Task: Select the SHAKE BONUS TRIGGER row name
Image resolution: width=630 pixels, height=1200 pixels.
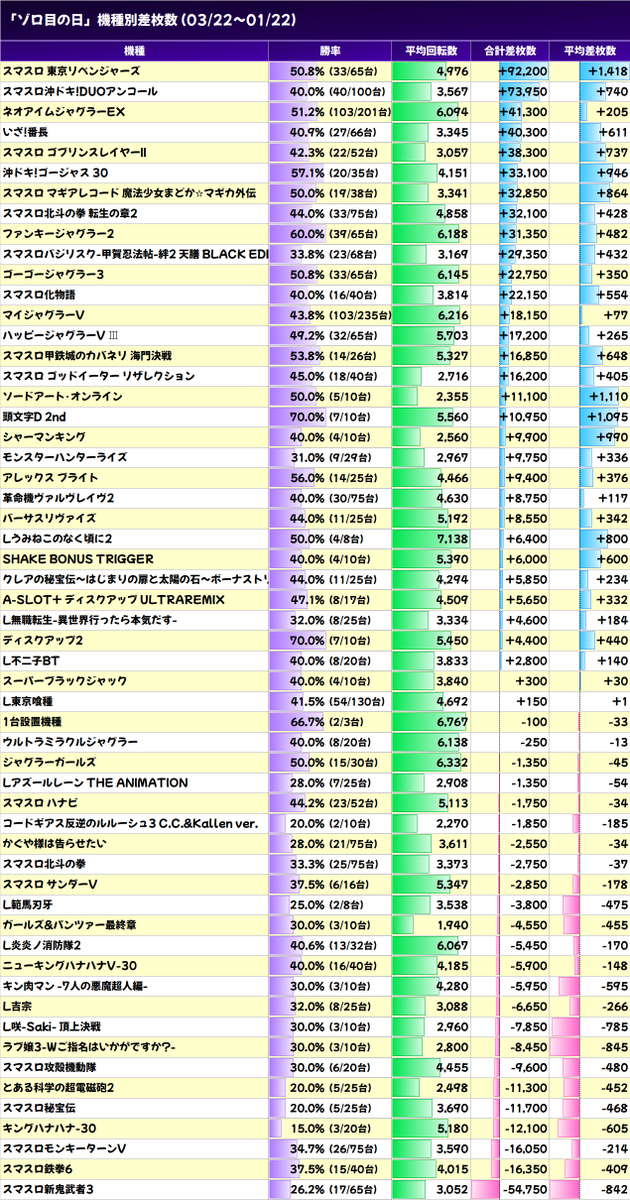Action: pos(76,559)
